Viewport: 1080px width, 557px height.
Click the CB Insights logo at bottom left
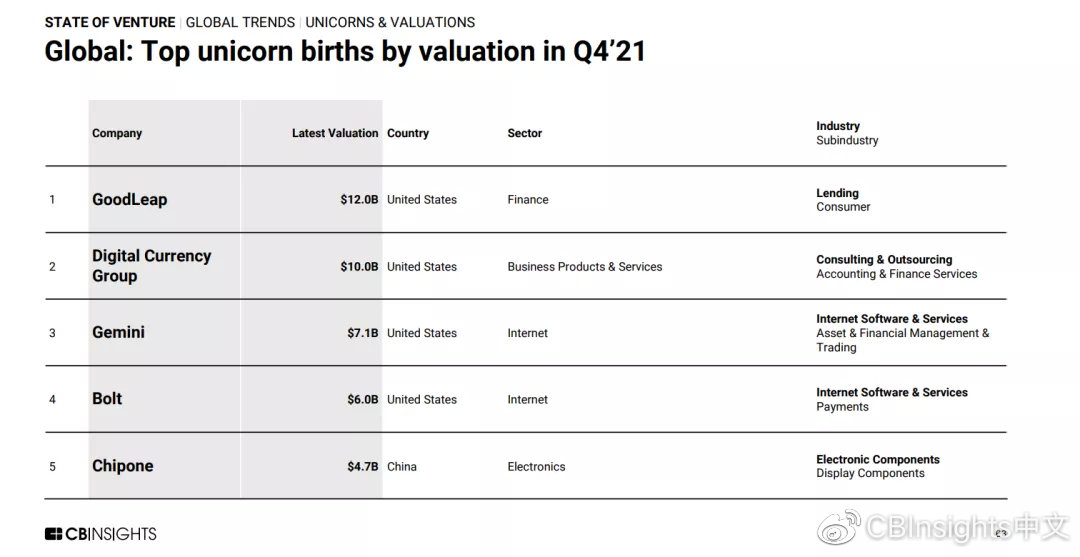tap(101, 534)
